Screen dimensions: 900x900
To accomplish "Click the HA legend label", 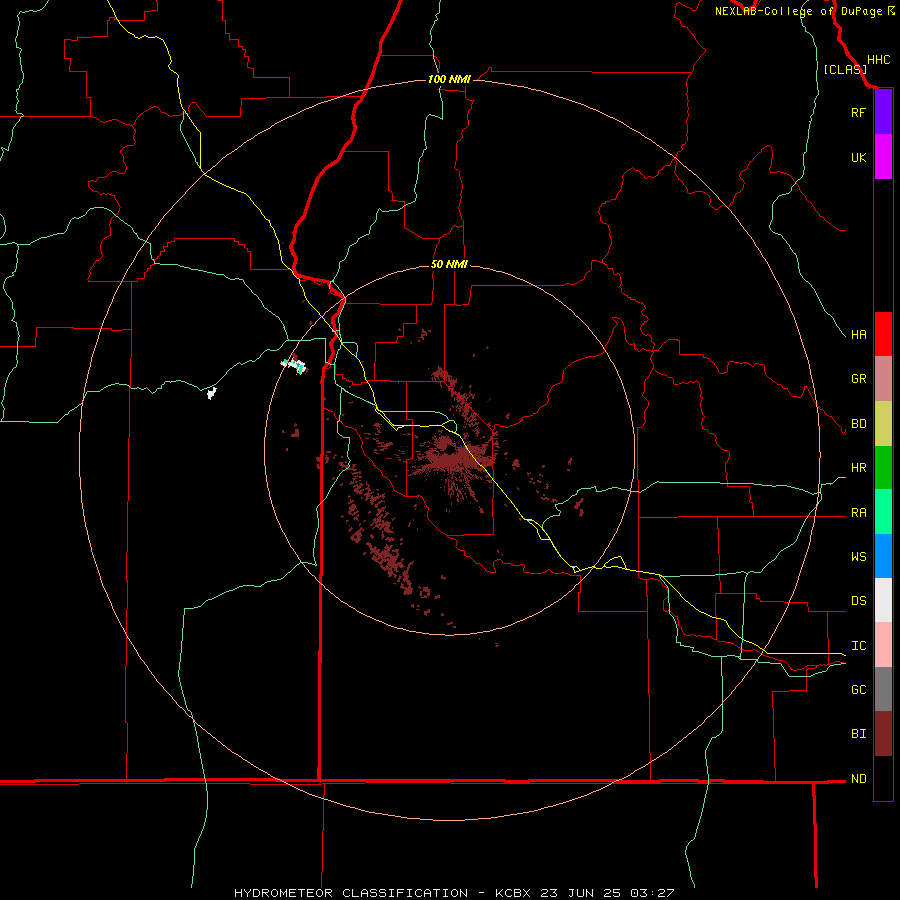I will [858, 335].
